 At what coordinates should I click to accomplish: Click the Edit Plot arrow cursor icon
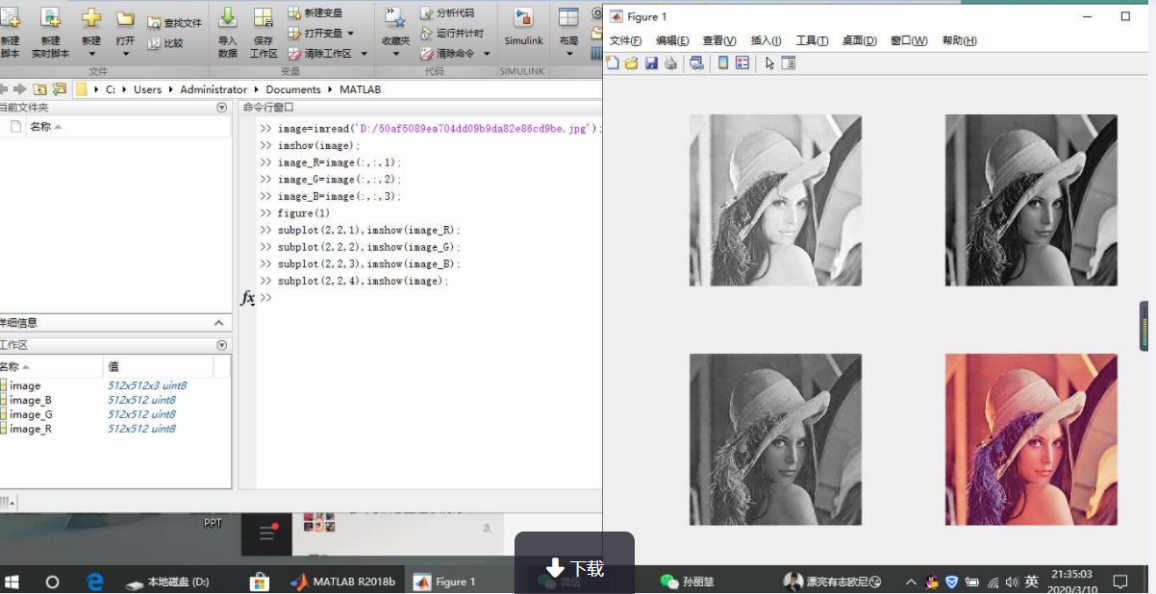pyautogui.click(x=770, y=64)
